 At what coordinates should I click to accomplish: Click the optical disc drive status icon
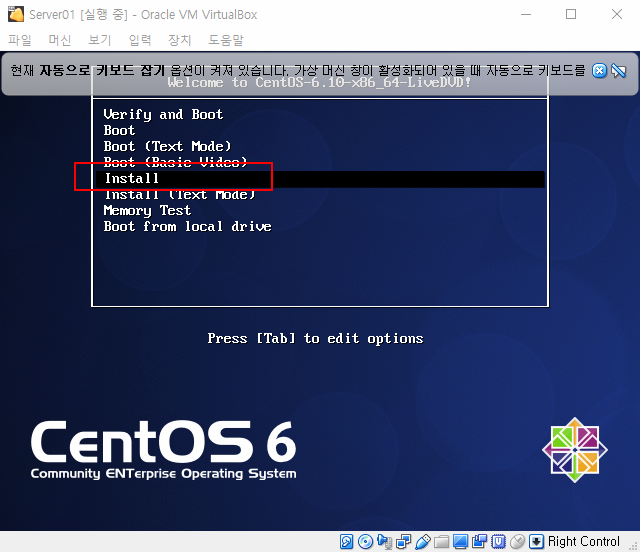(x=365, y=541)
